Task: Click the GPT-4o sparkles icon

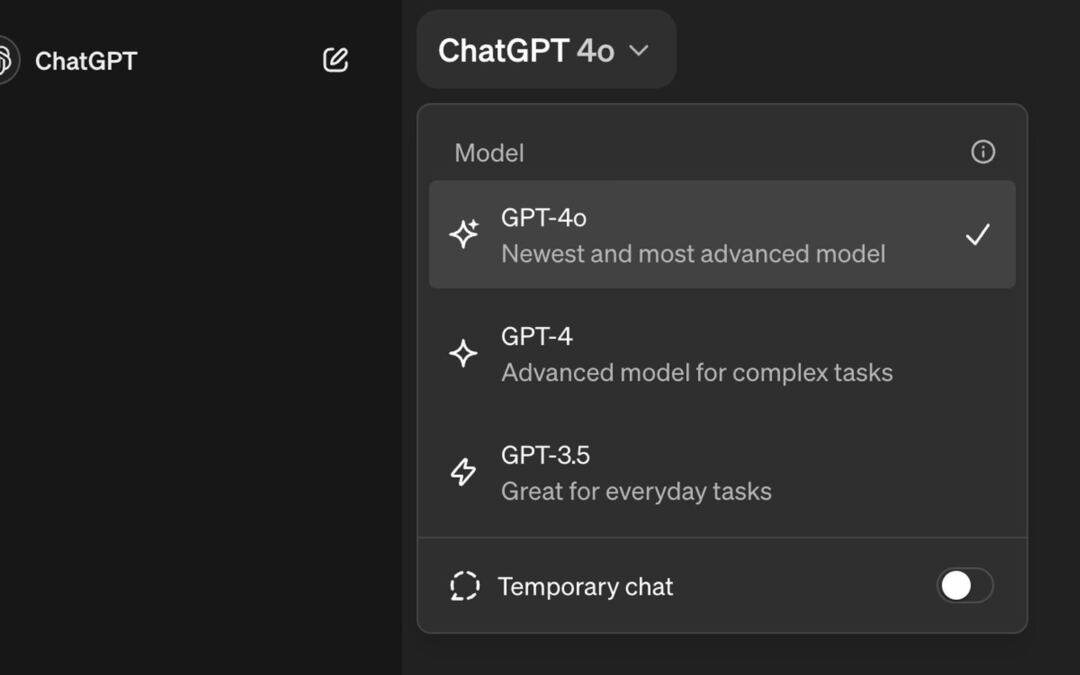Action: (x=464, y=234)
